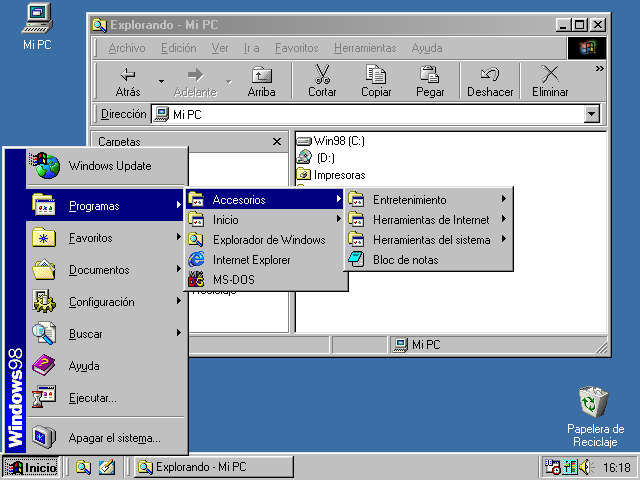Click the Explorando - Mi PC taskbar button
Screen dimensions: 640x480
pyautogui.click(x=214, y=467)
